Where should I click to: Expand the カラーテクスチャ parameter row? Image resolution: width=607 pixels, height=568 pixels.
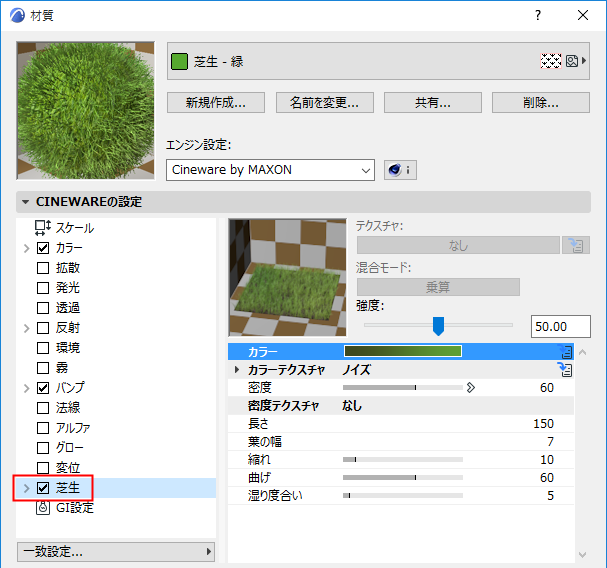pos(237,370)
